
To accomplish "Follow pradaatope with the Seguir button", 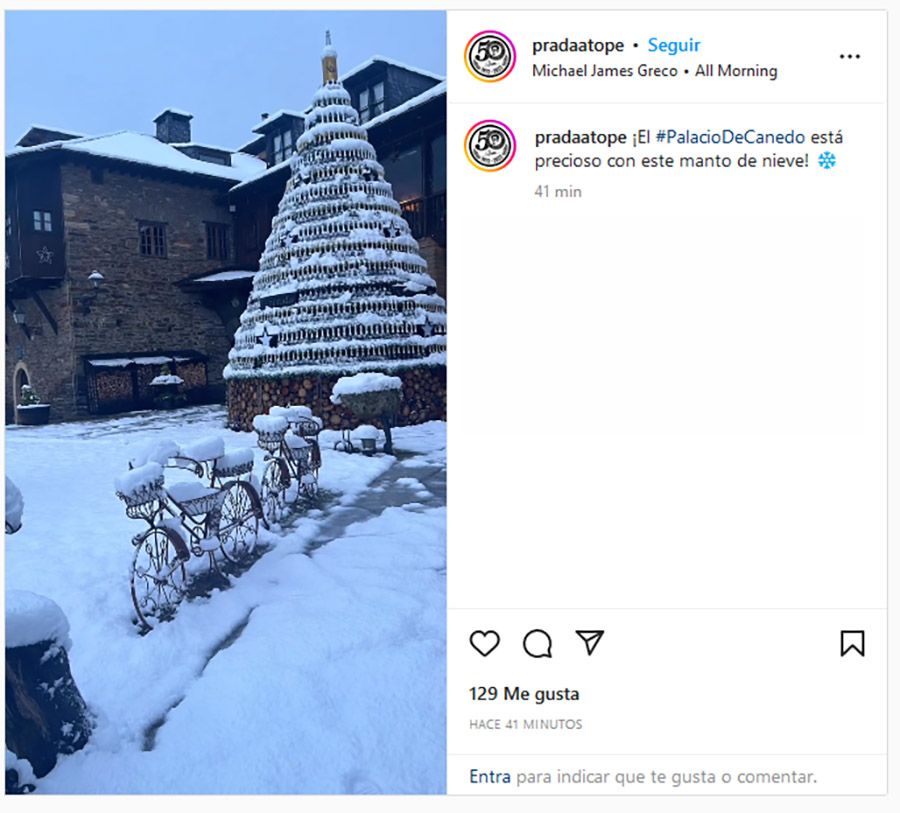I will [674, 45].
